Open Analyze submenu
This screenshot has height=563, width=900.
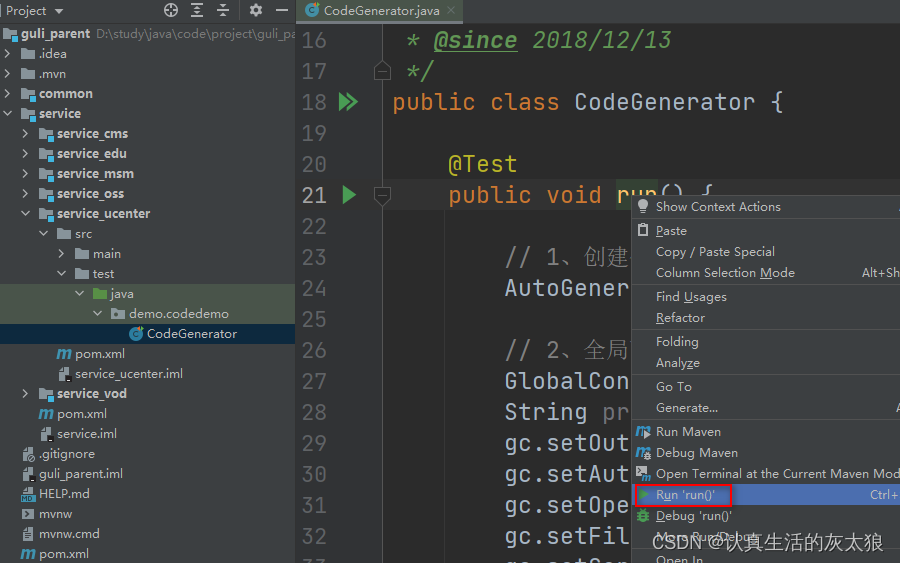pos(766,363)
